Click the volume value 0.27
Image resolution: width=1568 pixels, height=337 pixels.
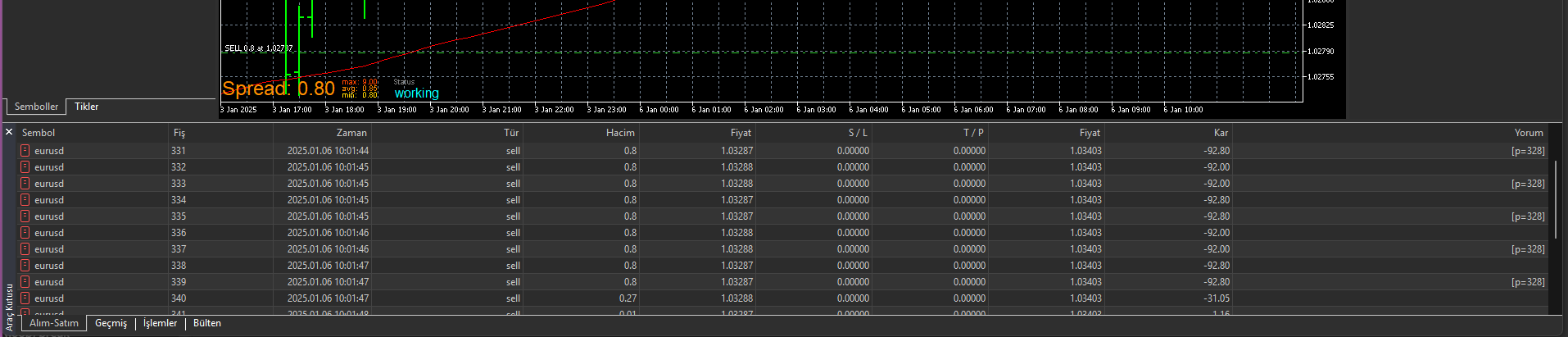(x=628, y=298)
